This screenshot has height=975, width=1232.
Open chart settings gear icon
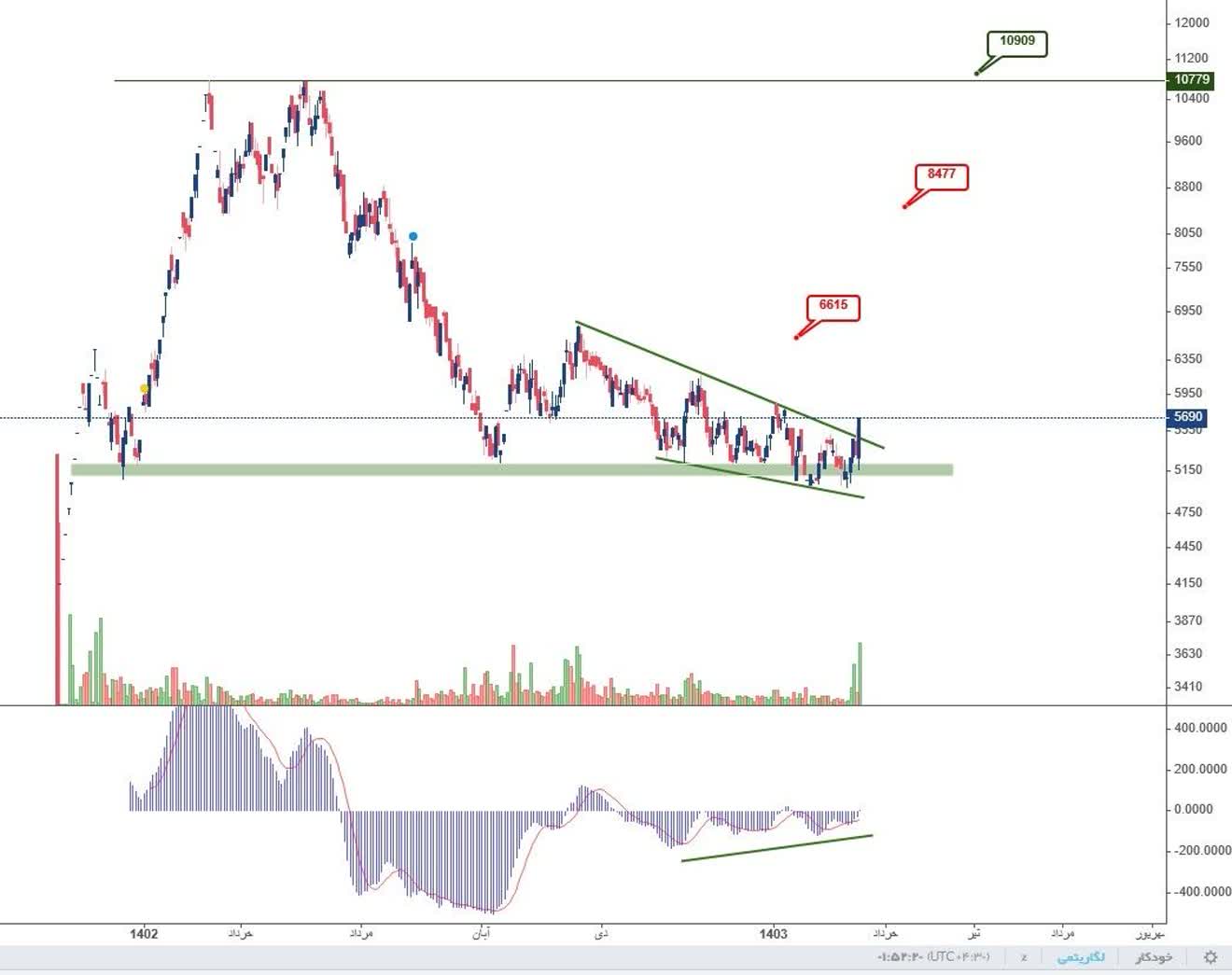tap(1211, 957)
